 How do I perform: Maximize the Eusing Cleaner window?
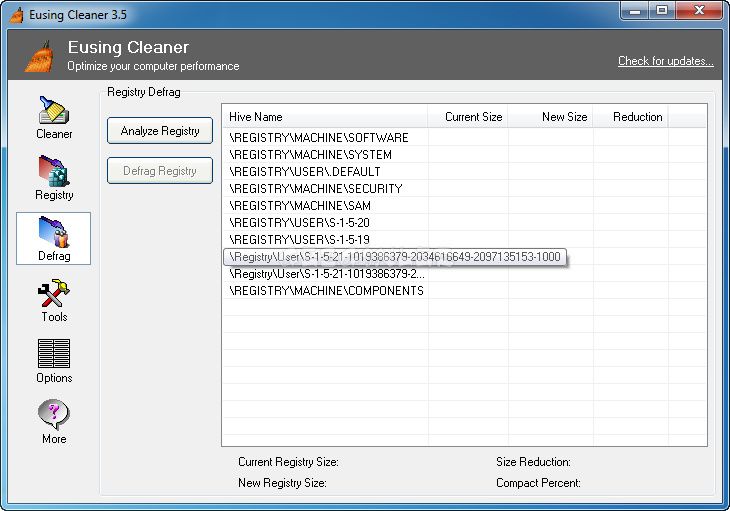tap(662, 11)
